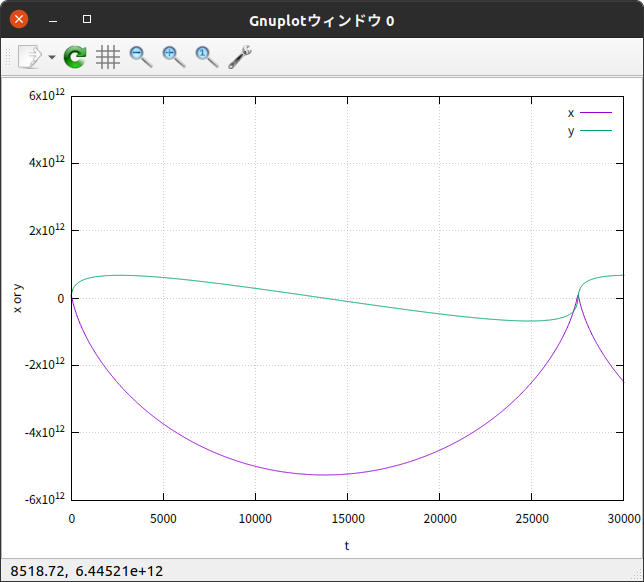The width and height of the screenshot is (644, 582).
Task: Click the window resize grip corner
Action: tap(638, 575)
